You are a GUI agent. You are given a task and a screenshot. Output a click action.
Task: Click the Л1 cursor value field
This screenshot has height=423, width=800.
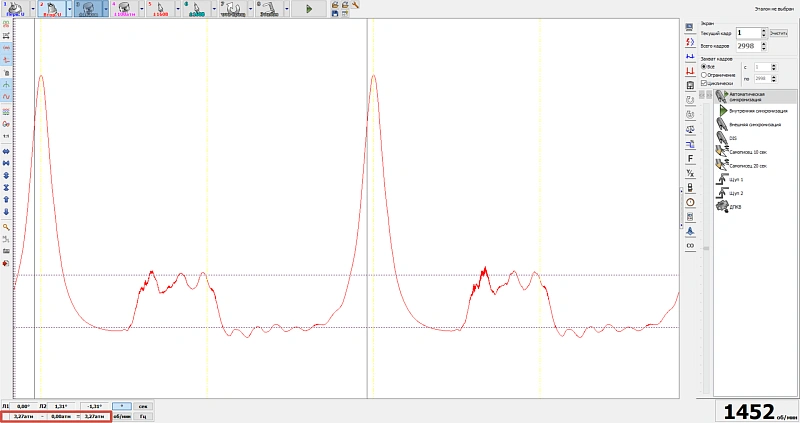coord(23,406)
